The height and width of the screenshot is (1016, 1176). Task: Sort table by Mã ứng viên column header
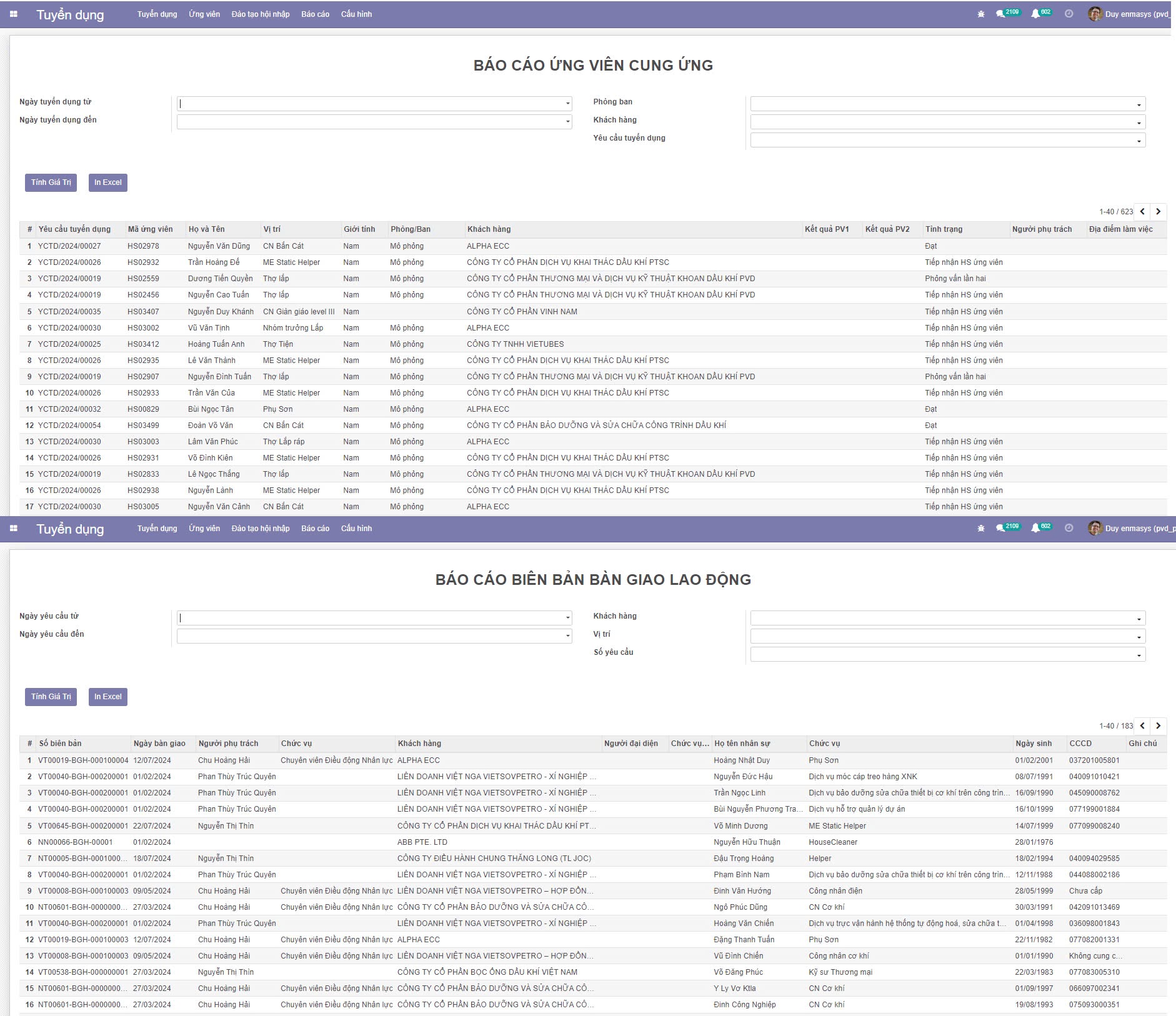pyautogui.click(x=151, y=229)
